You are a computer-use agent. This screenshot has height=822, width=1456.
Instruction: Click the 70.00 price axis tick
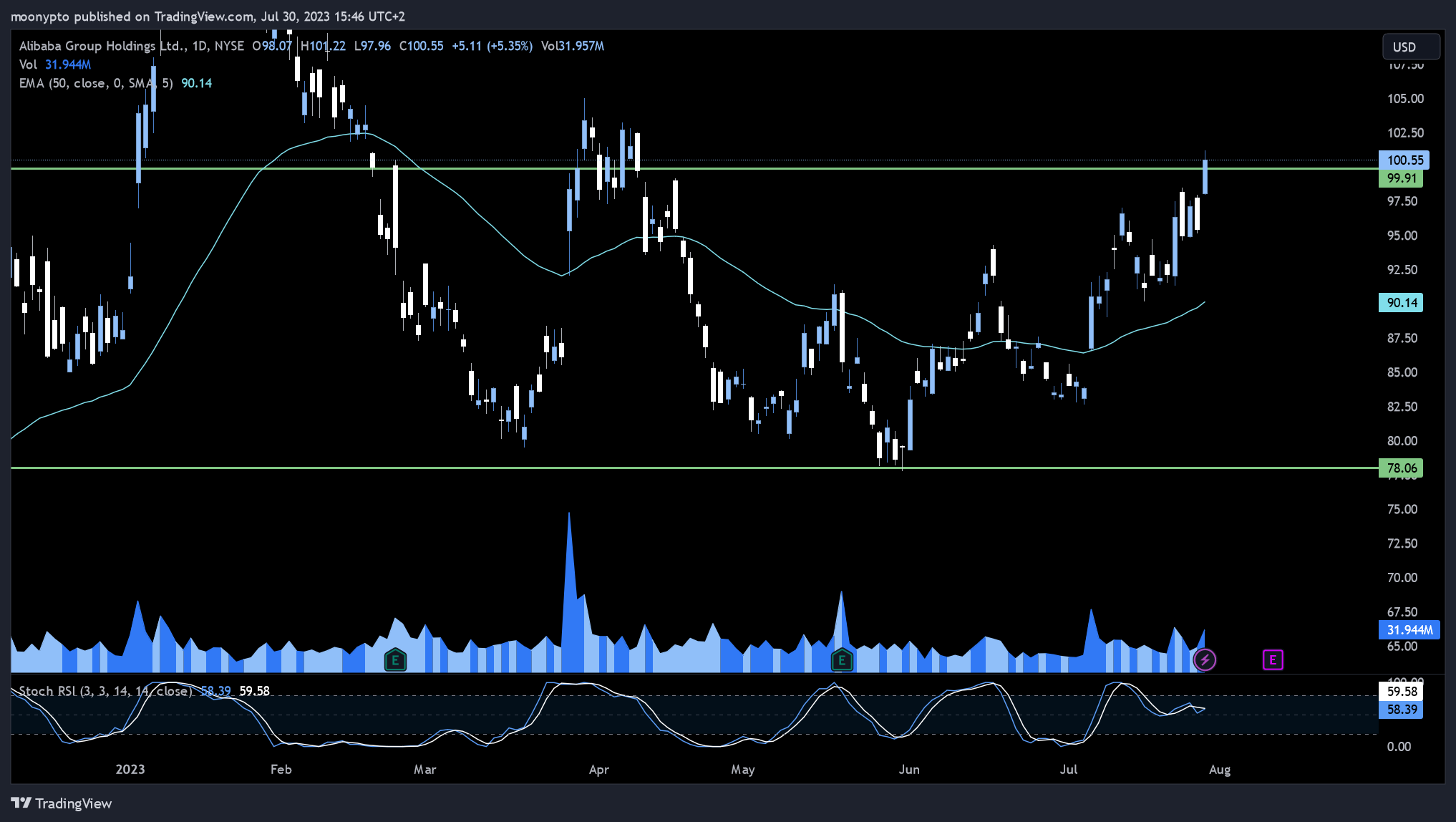coord(1402,577)
